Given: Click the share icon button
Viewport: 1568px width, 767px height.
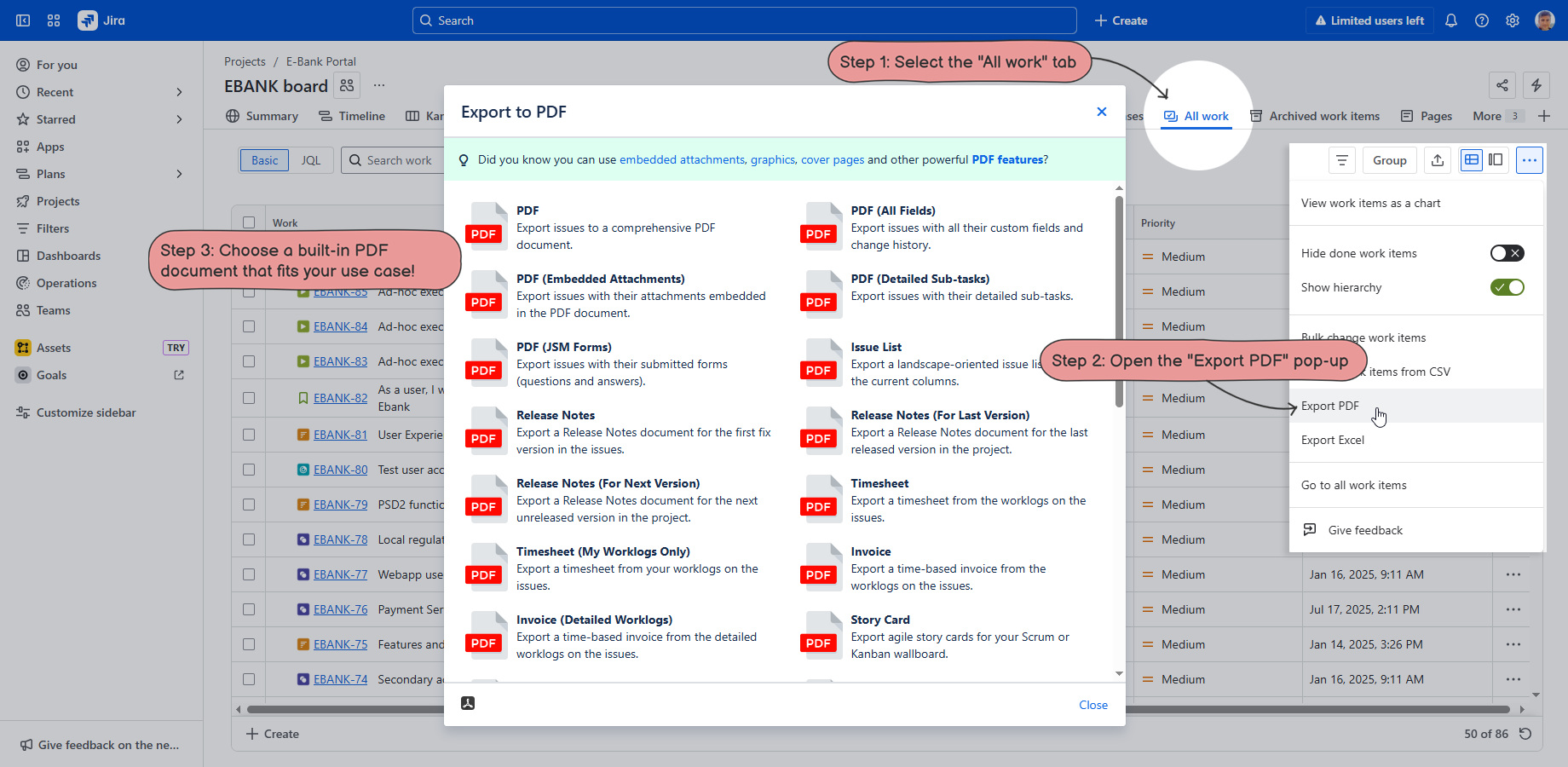Looking at the screenshot, I should 1502,85.
